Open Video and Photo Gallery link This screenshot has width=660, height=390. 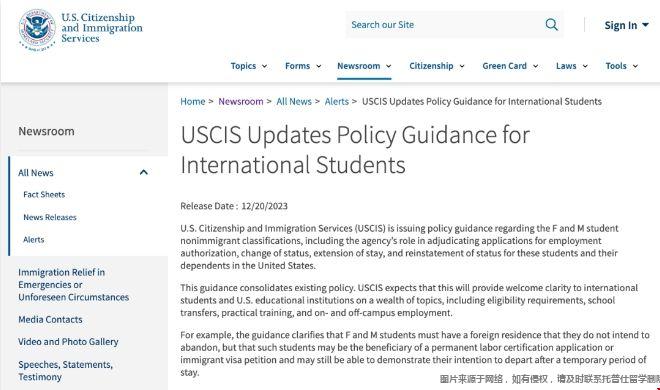(68, 342)
